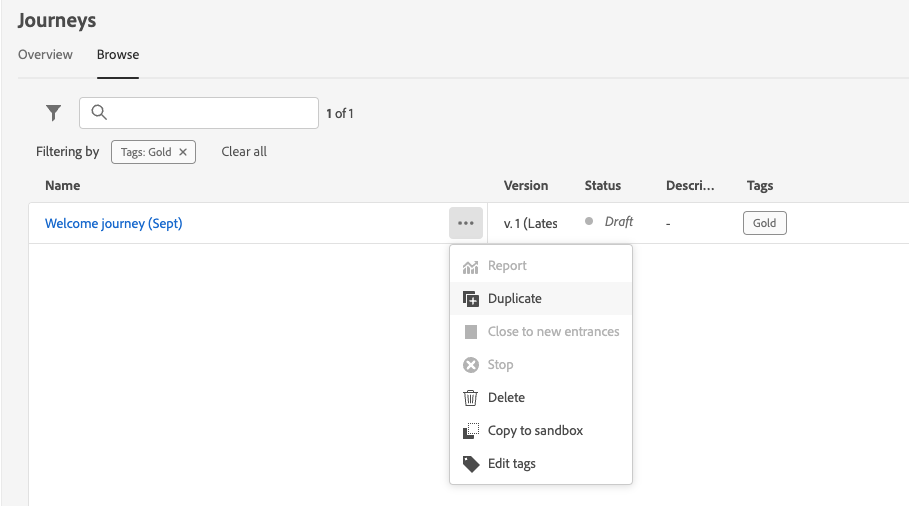The image size is (909, 506).
Task: Click the Stop icon in menu
Action: click(471, 365)
